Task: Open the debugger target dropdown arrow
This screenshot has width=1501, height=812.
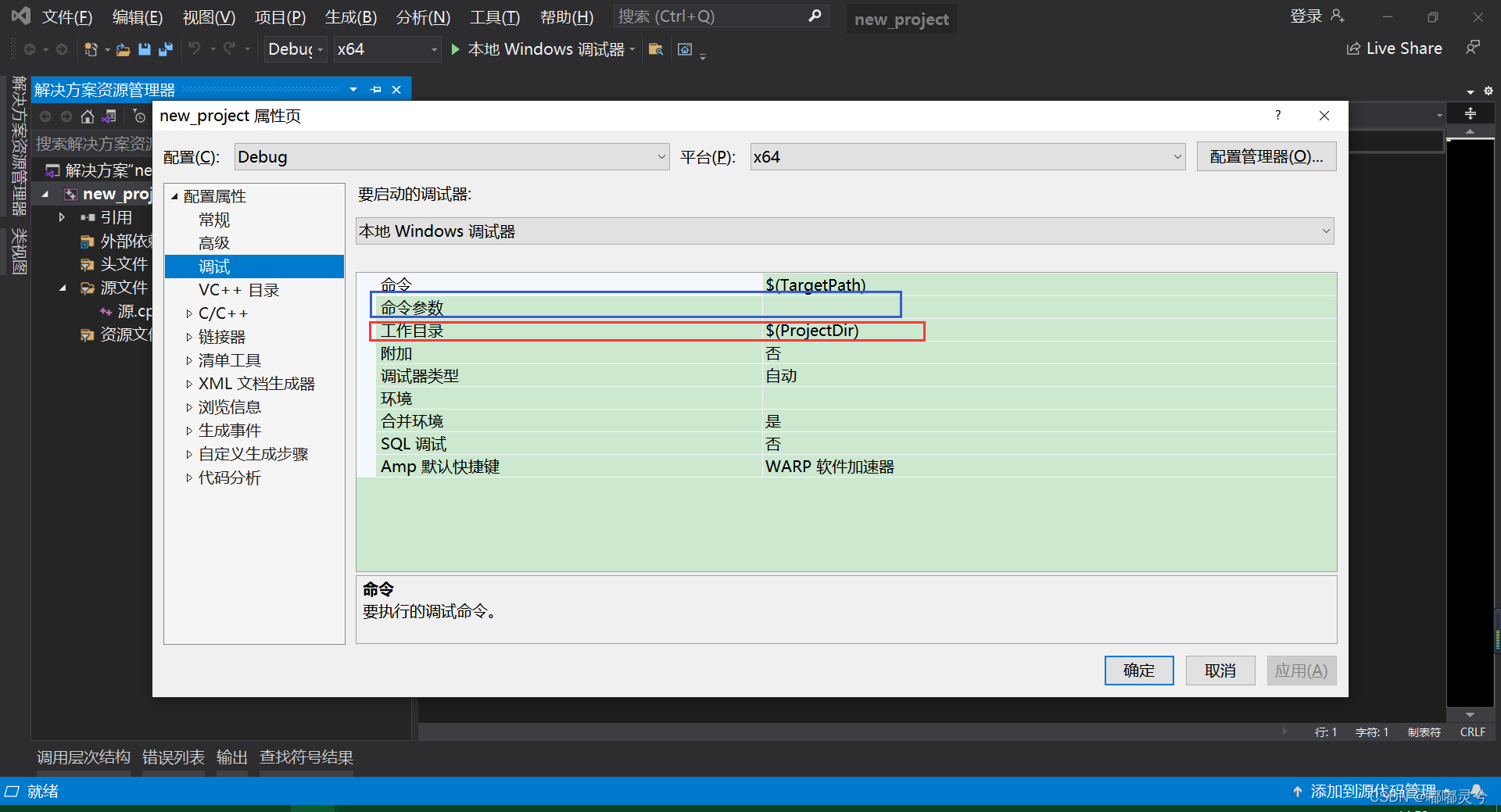Action: 632,49
